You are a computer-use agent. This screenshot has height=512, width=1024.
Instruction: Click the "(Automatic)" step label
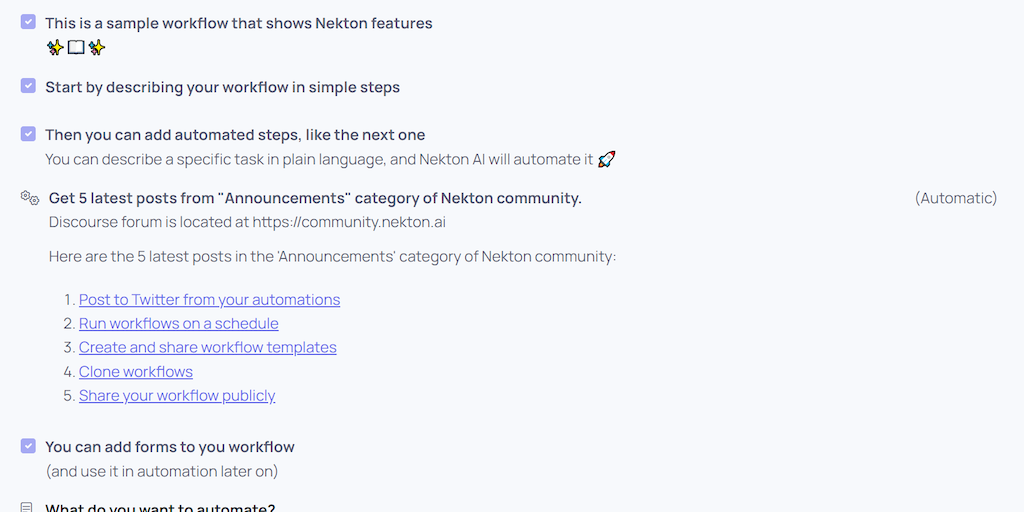pyautogui.click(x=955, y=198)
